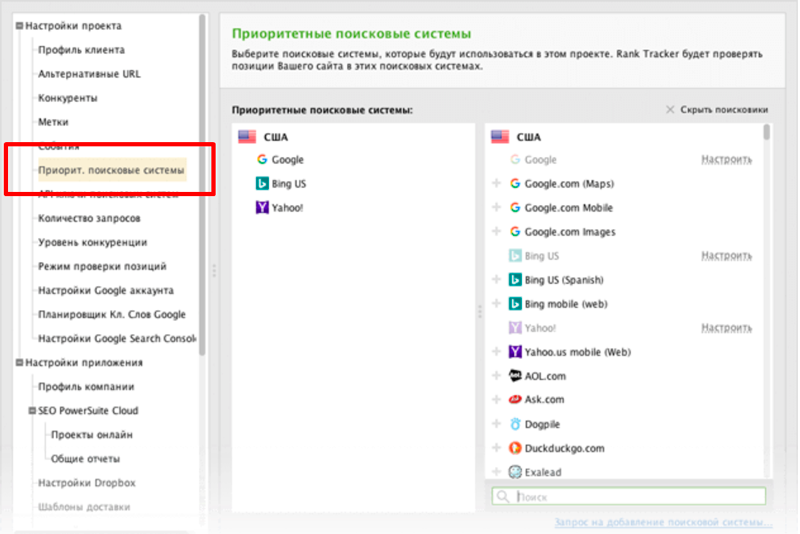Click the available engines list scrollbar
800x534 pixels.
(x=766, y=132)
